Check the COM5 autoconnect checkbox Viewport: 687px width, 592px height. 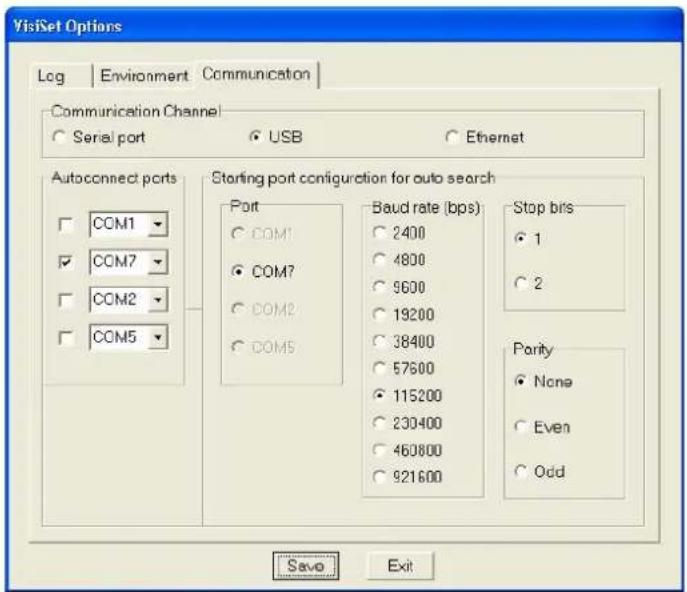pos(66,337)
